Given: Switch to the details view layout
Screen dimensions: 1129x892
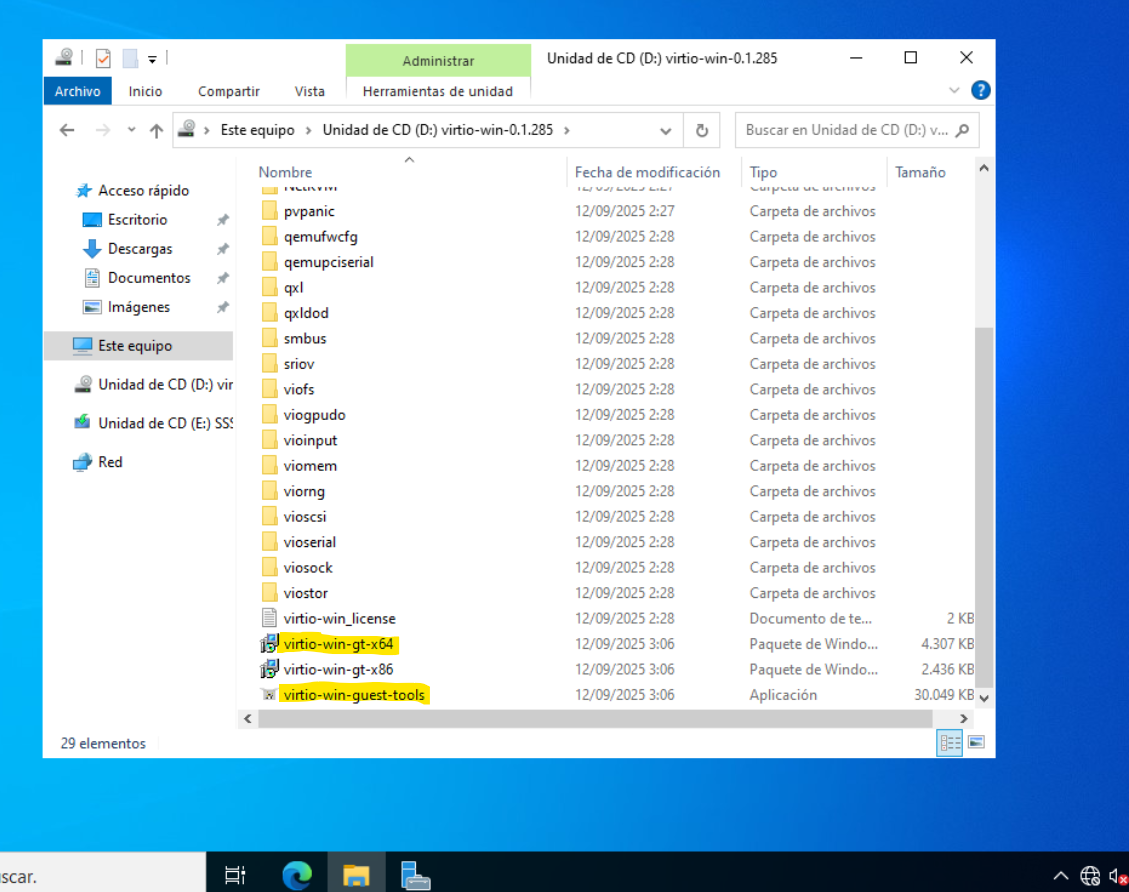Looking at the screenshot, I should click(x=949, y=742).
